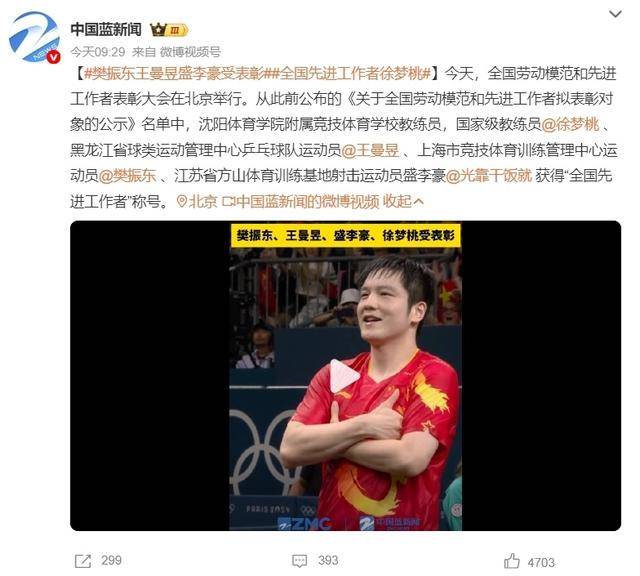Click the yellow video title banner
The height and width of the screenshot is (576, 640).
346,235
